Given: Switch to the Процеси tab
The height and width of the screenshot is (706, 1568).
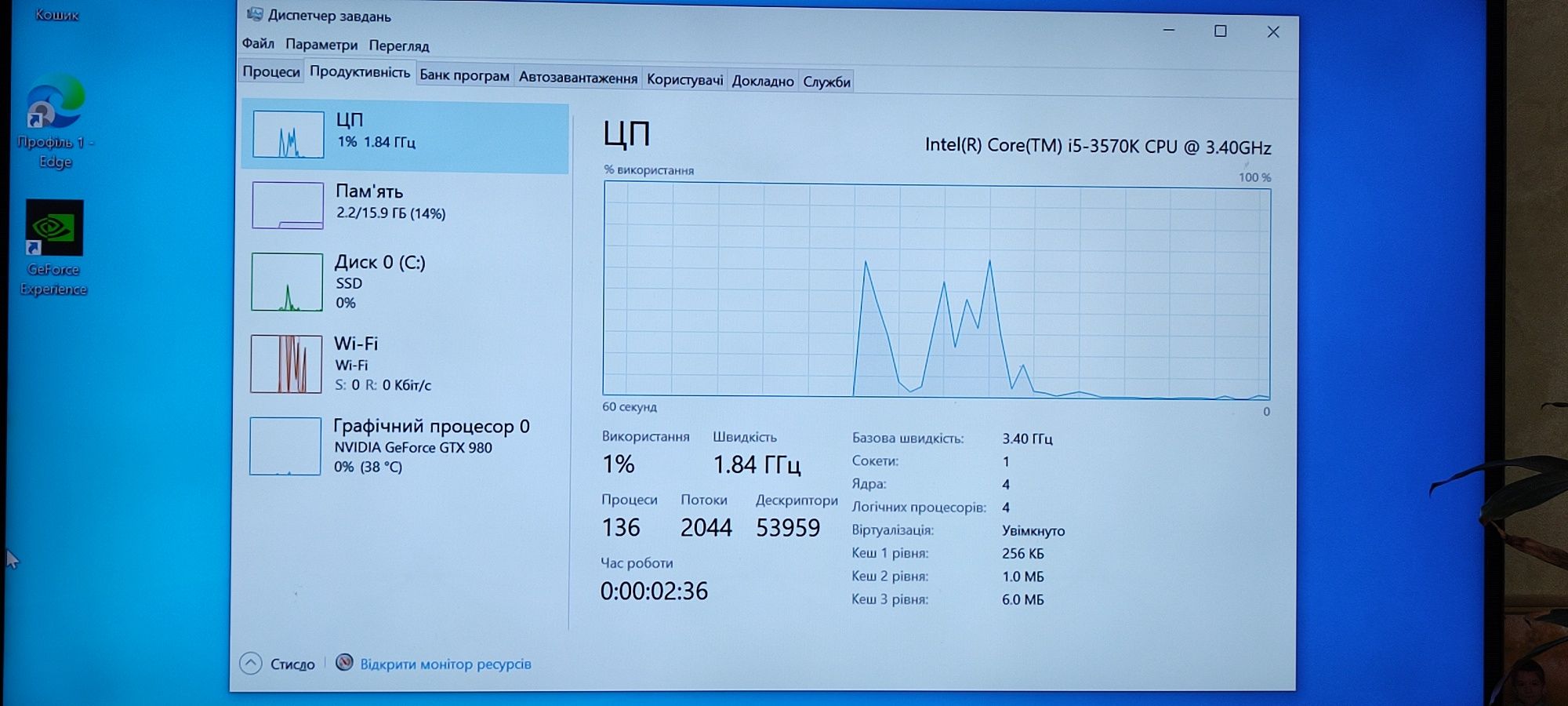Looking at the screenshot, I should [x=270, y=71].
